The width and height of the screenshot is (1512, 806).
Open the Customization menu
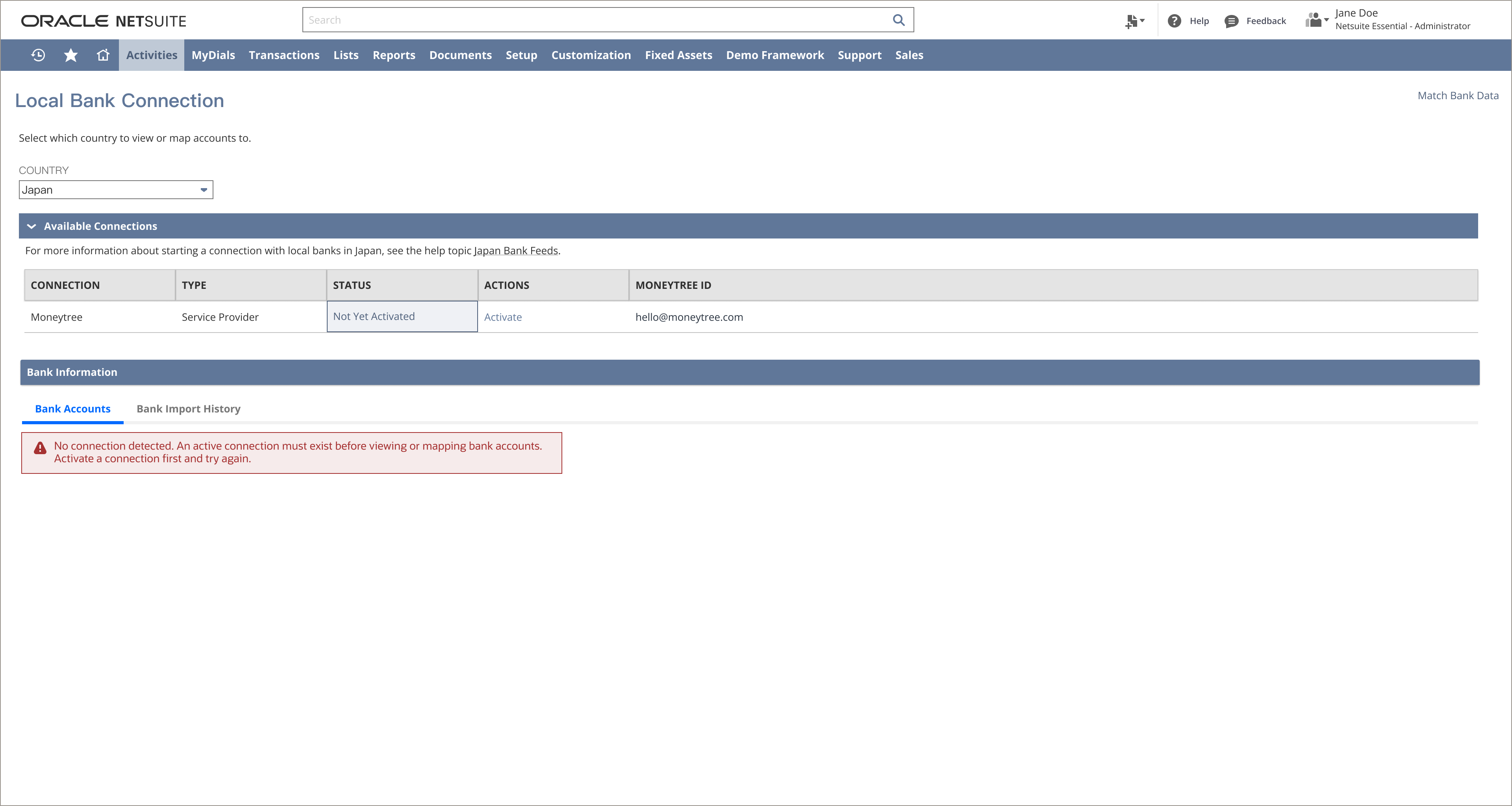click(x=591, y=55)
